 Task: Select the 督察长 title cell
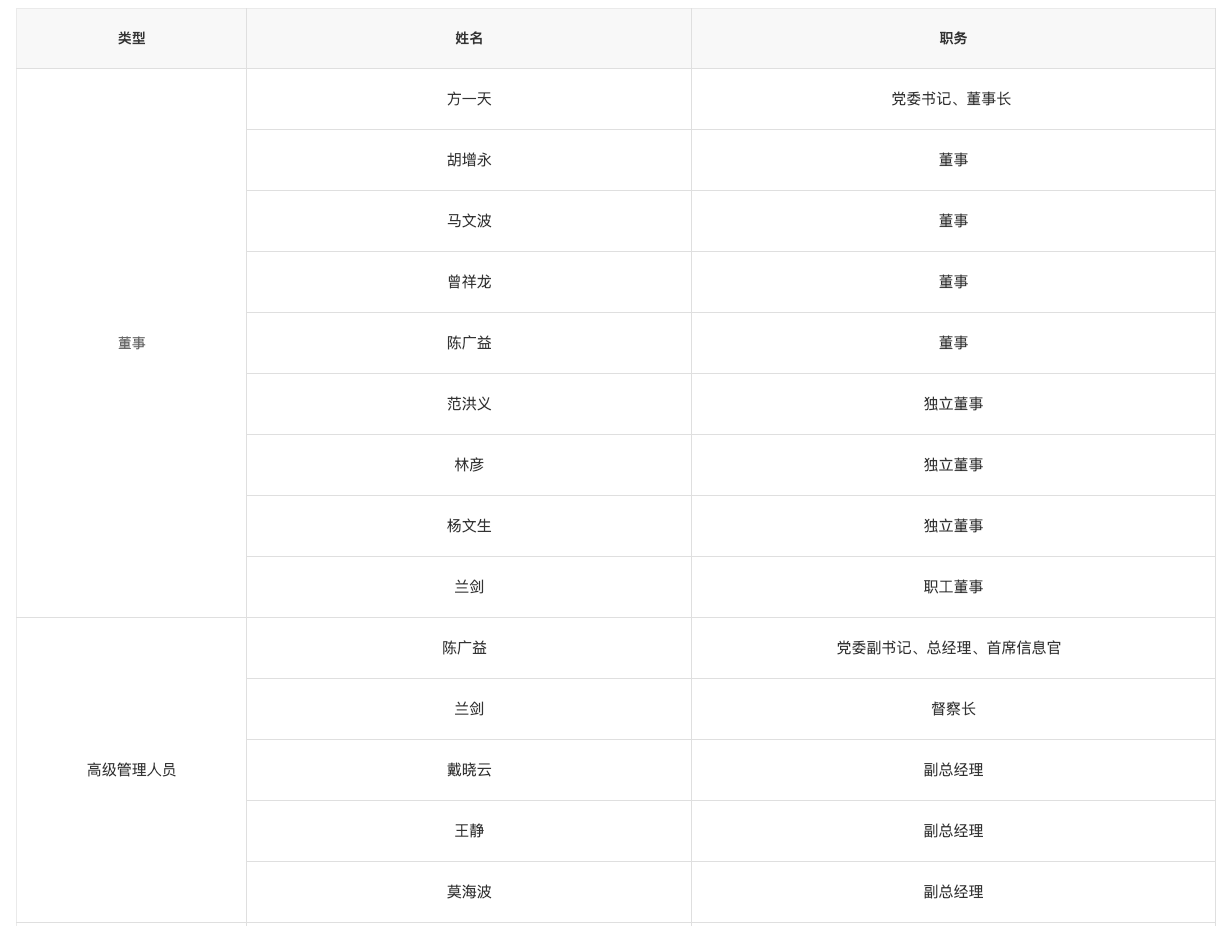tap(953, 709)
